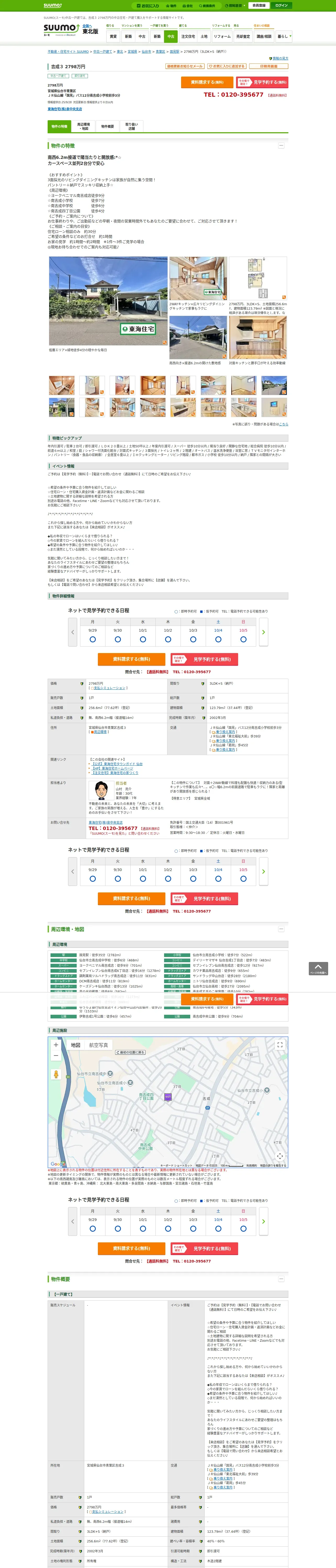Select 10/2 circle in topmost viewing calendar

(x=168, y=639)
